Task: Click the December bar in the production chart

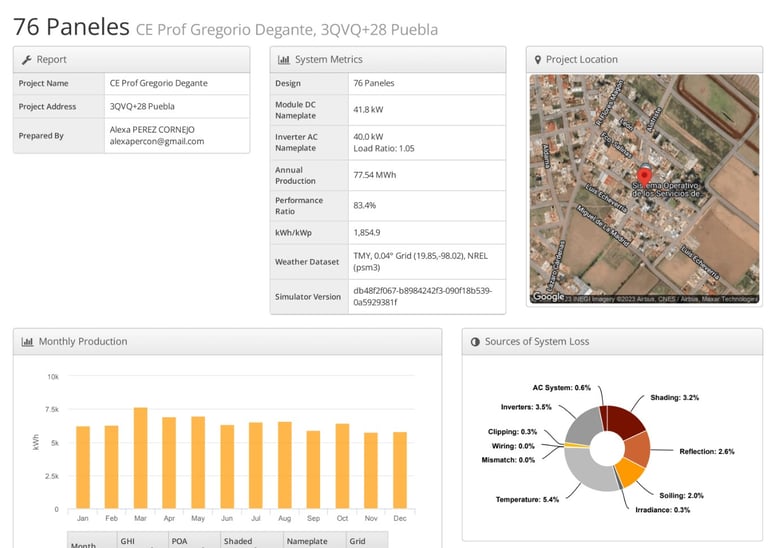Action: 400,470
